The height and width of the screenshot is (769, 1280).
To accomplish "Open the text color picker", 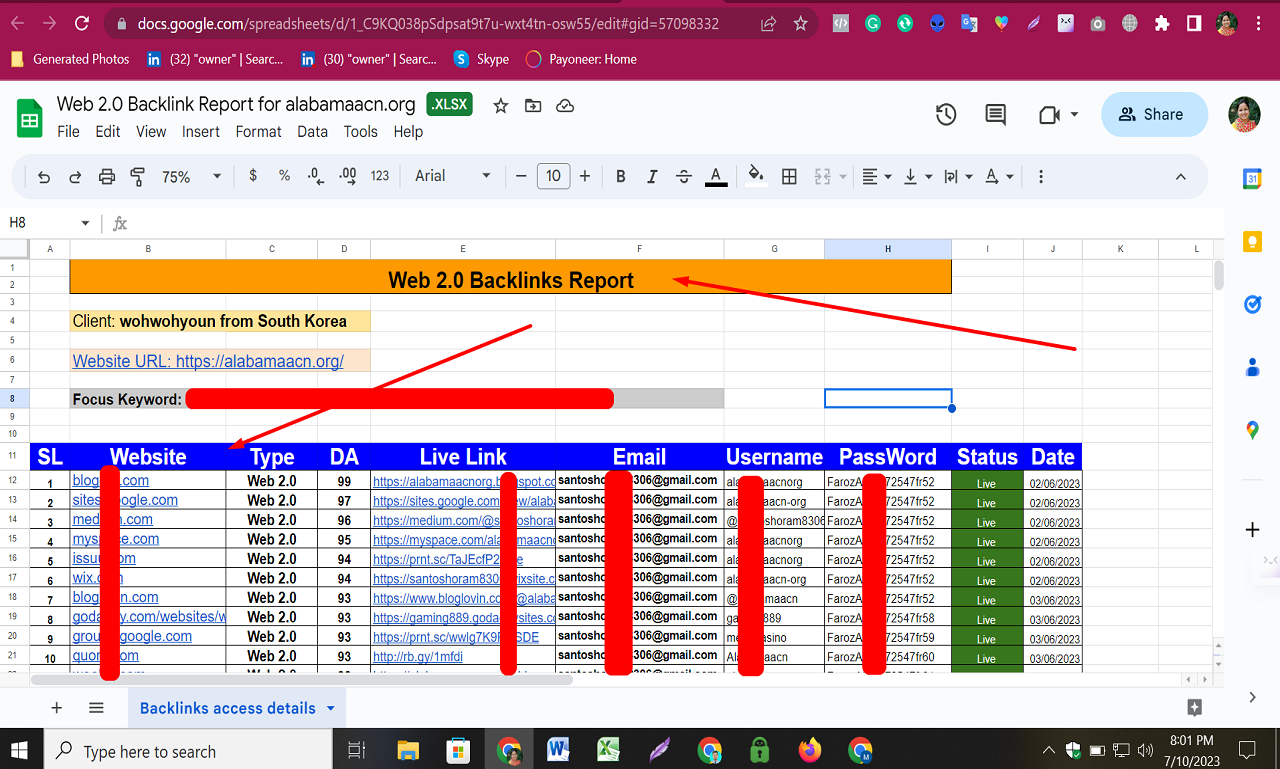I will tap(716, 176).
